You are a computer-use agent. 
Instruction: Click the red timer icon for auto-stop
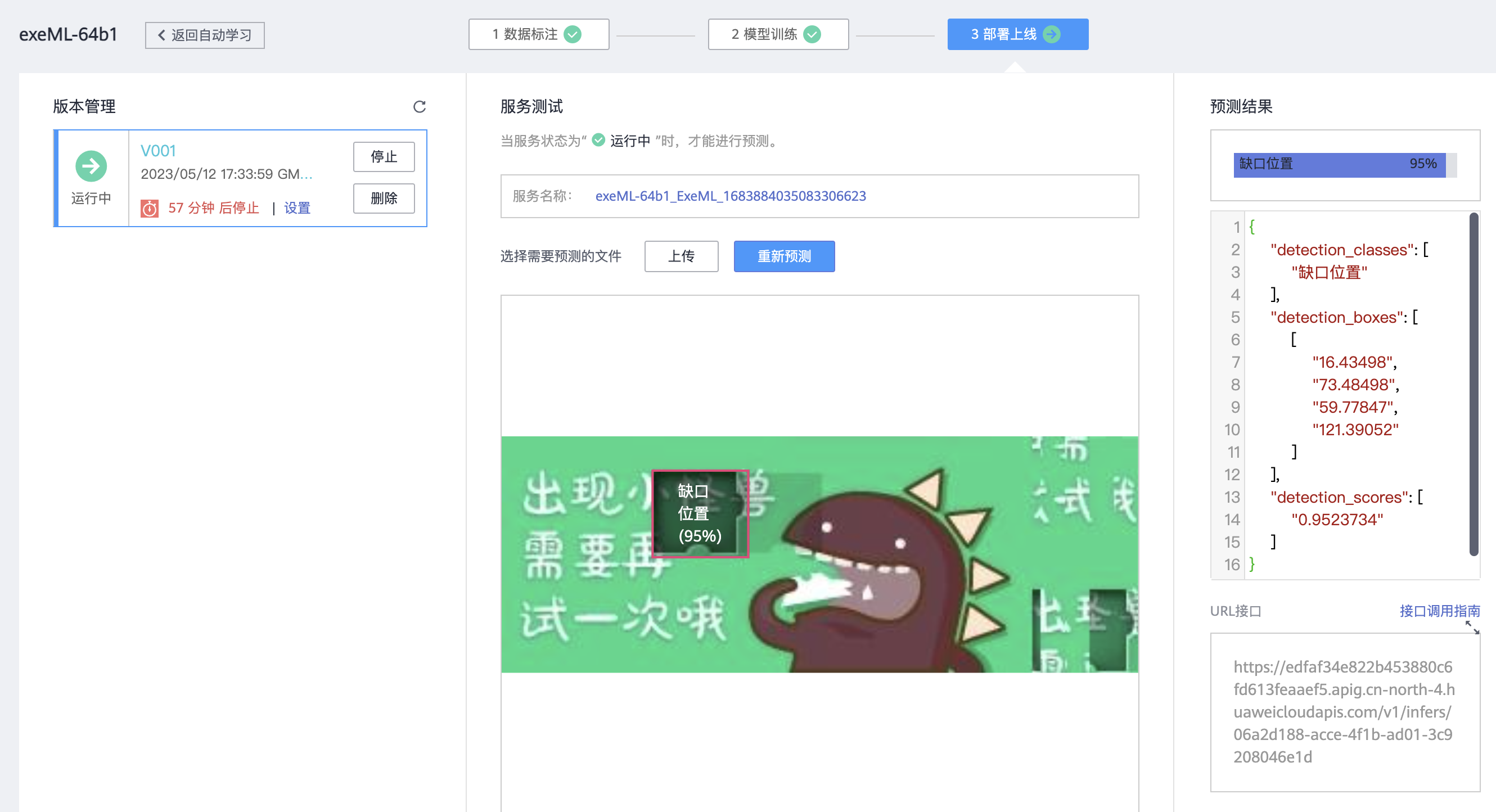pos(149,208)
